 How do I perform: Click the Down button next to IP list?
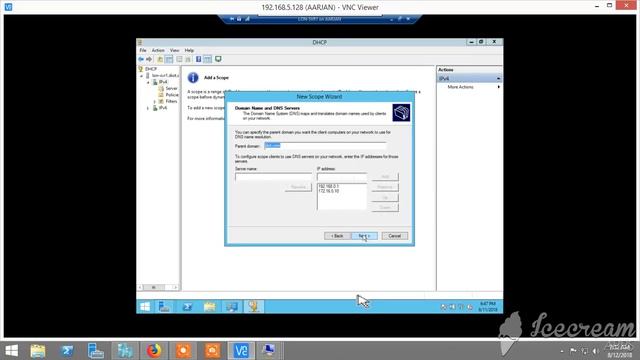(x=385, y=207)
